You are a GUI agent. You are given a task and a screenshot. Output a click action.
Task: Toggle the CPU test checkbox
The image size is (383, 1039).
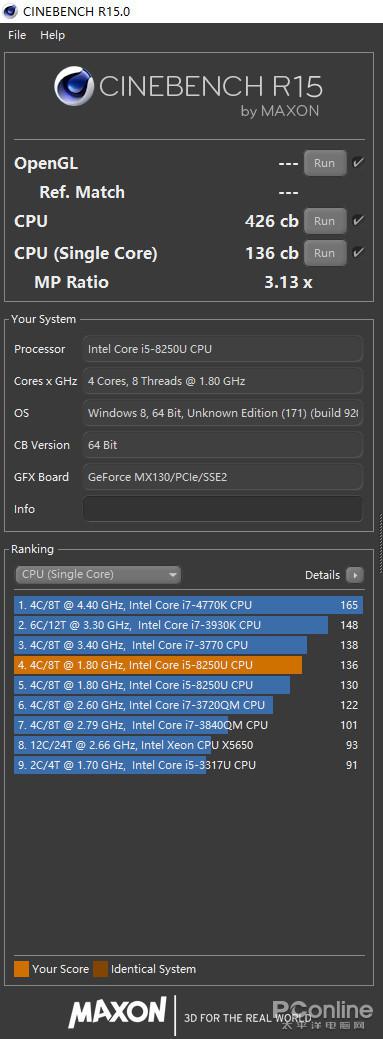click(358, 221)
